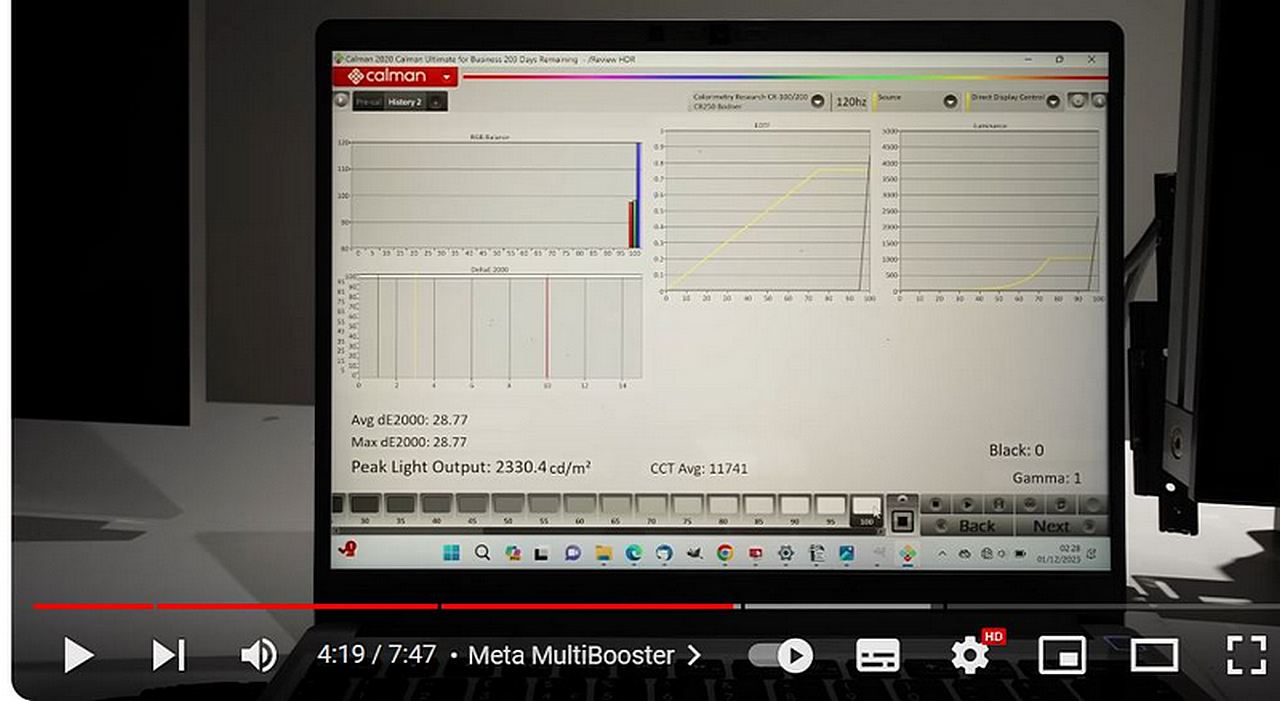Click round arrow left of Pre-cal tab
This screenshot has width=1280, height=701.
click(x=341, y=101)
